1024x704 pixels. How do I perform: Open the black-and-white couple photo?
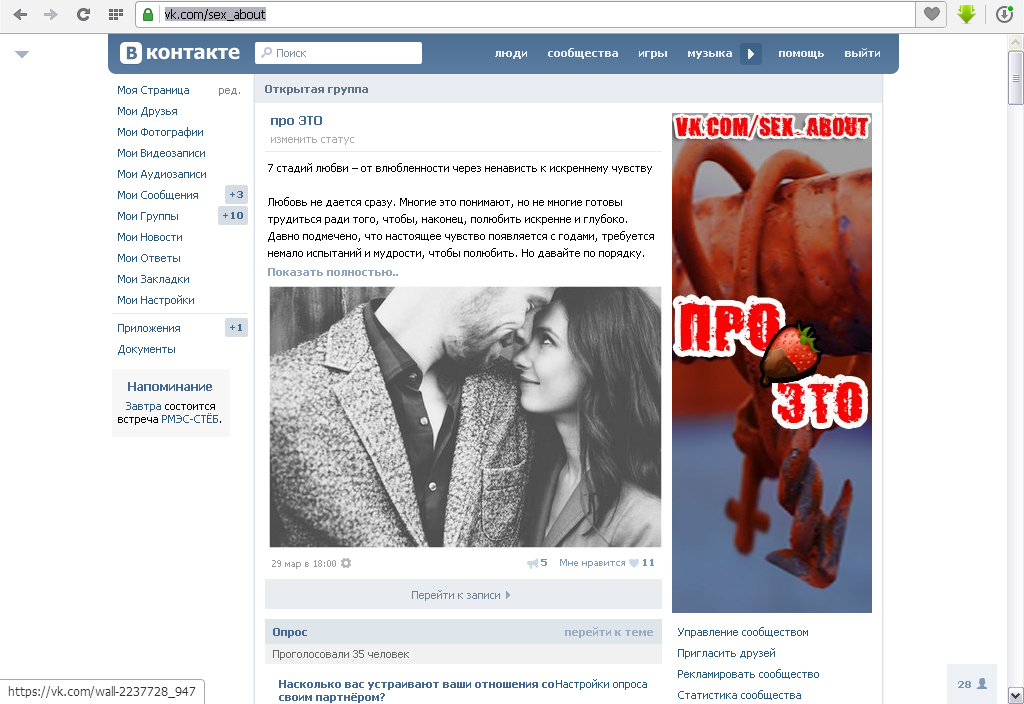click(x=465, y=417)
